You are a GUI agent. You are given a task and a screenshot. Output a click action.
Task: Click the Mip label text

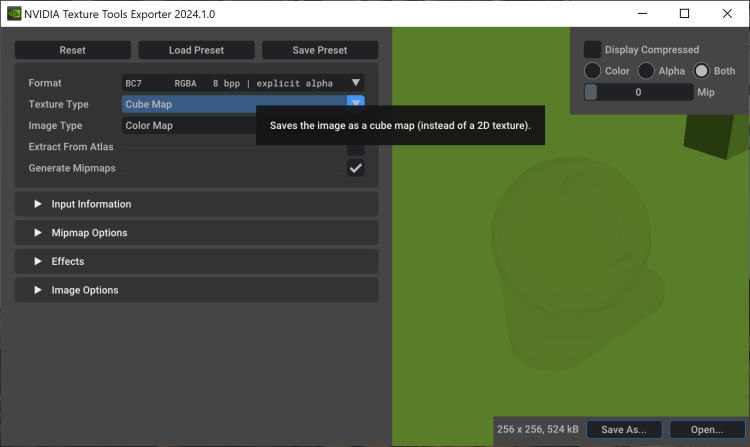pyautogui.click(x=706, y=92)
